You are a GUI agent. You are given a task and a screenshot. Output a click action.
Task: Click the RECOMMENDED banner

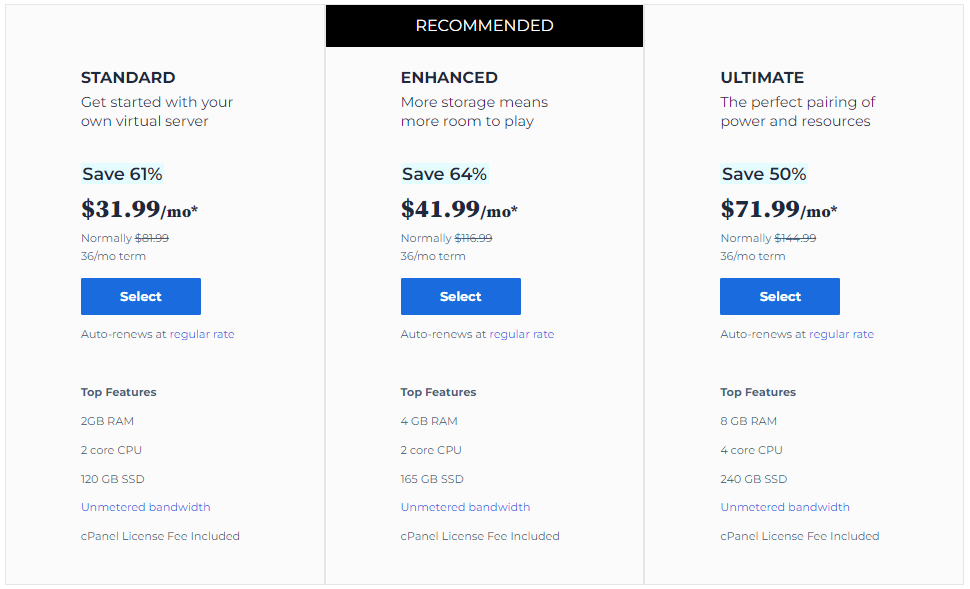(x=484, y=26)
